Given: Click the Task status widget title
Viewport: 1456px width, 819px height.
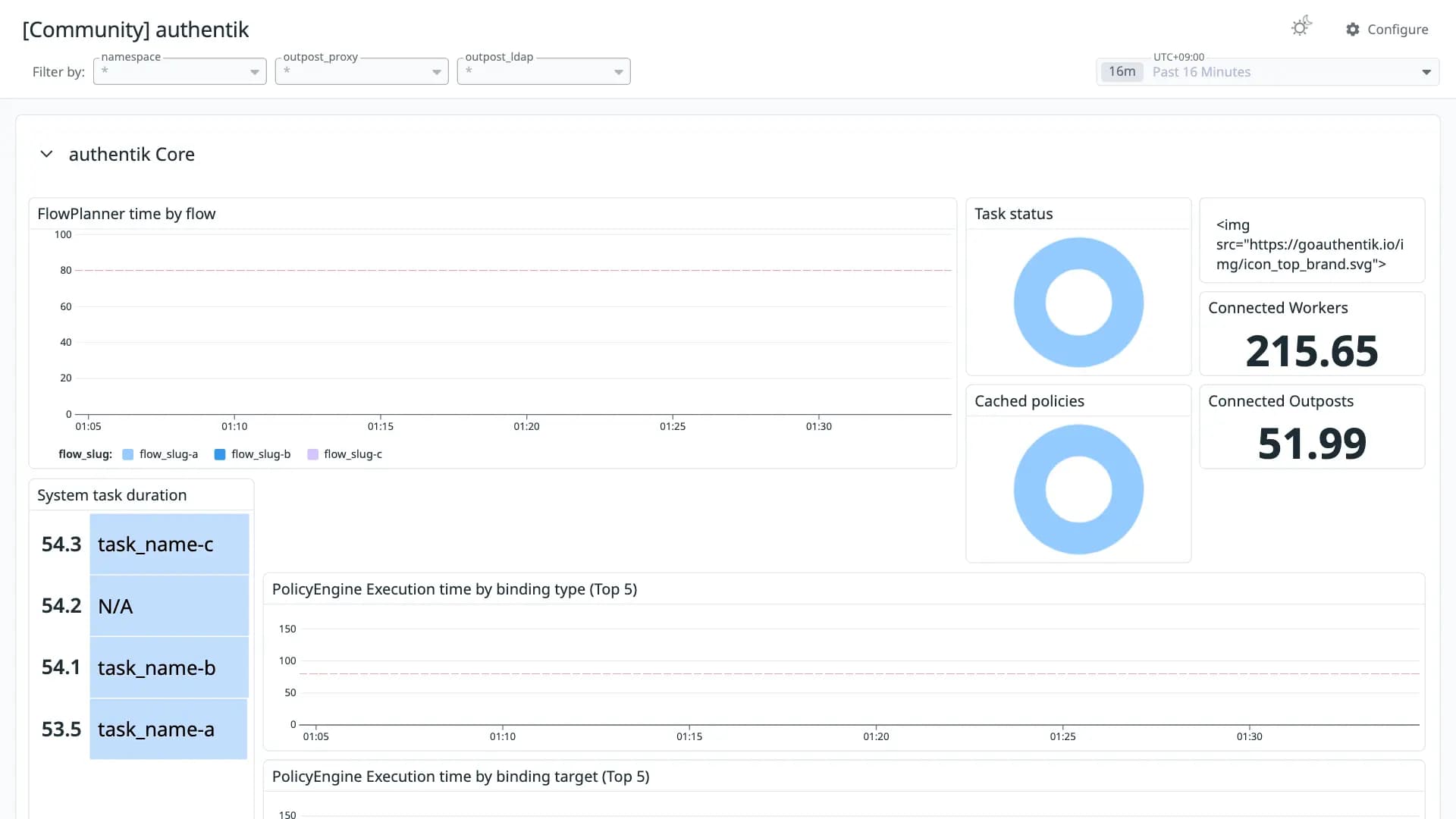Looking at the screenshot, I should (1014, 214).
